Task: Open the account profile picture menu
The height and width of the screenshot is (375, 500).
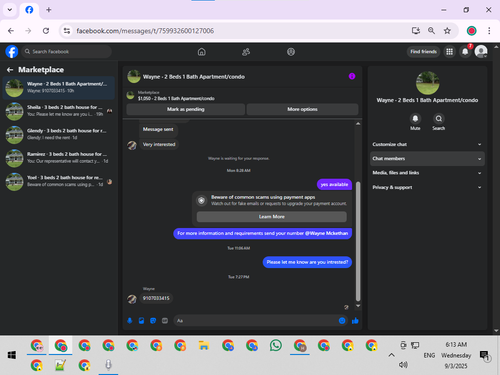Action: tap(481, 52)
